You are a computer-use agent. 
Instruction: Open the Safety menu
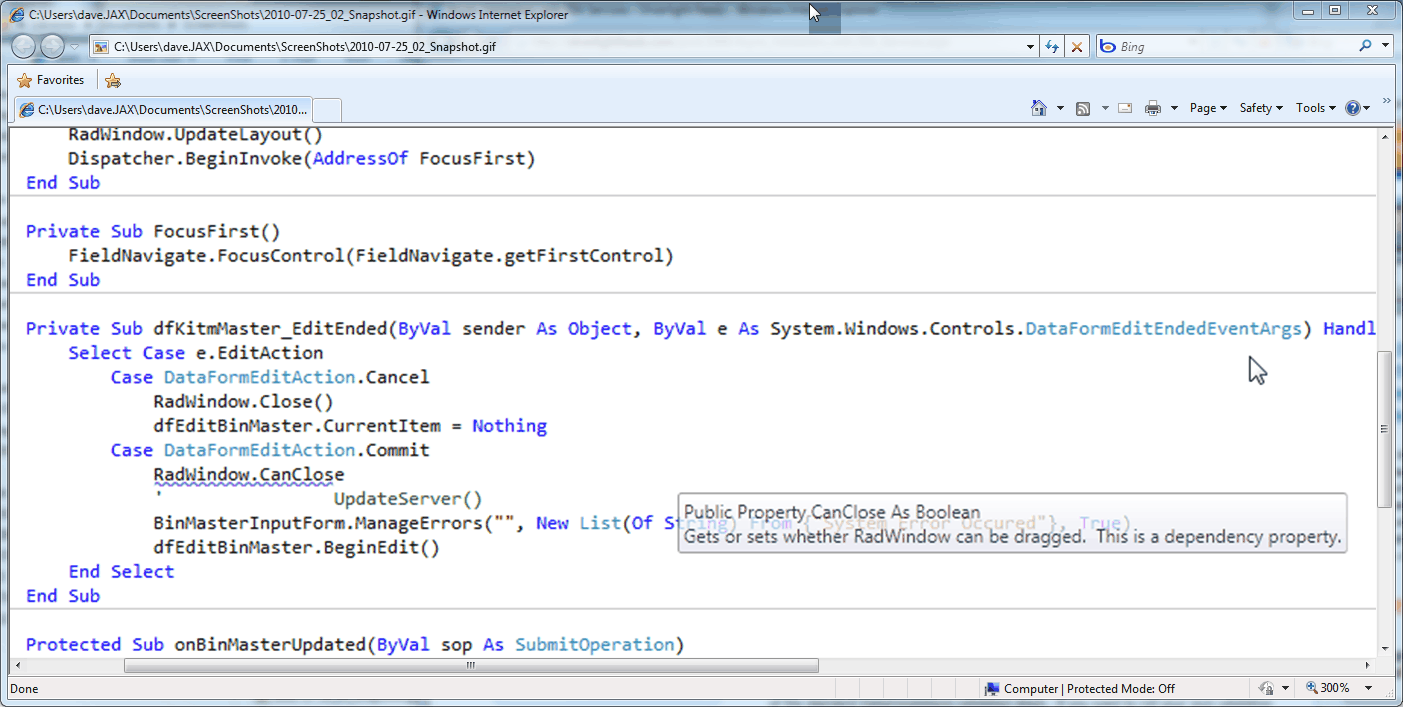point(1261,108)
